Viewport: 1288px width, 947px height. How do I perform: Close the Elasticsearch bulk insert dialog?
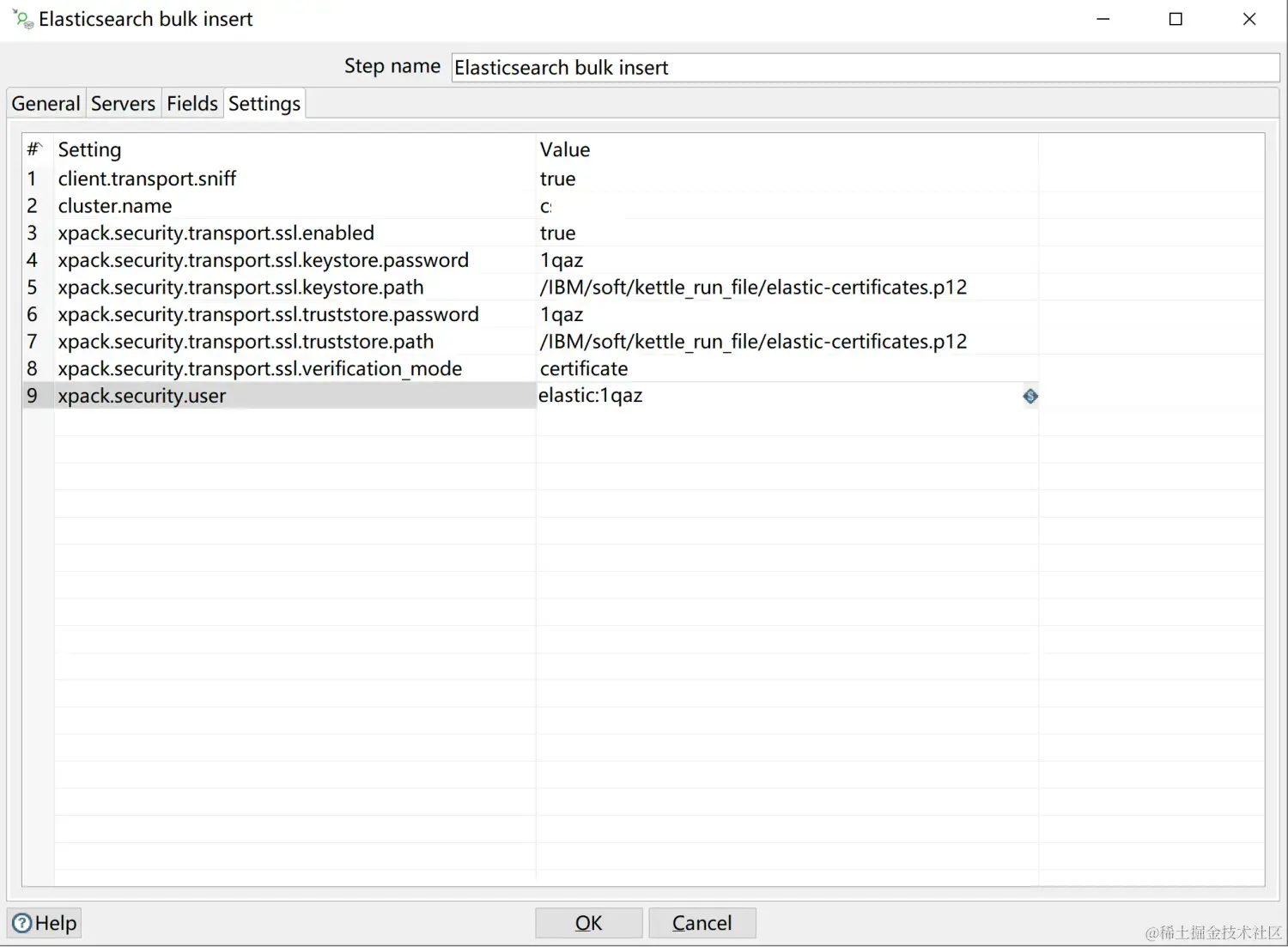click(x=1249, y=19)
